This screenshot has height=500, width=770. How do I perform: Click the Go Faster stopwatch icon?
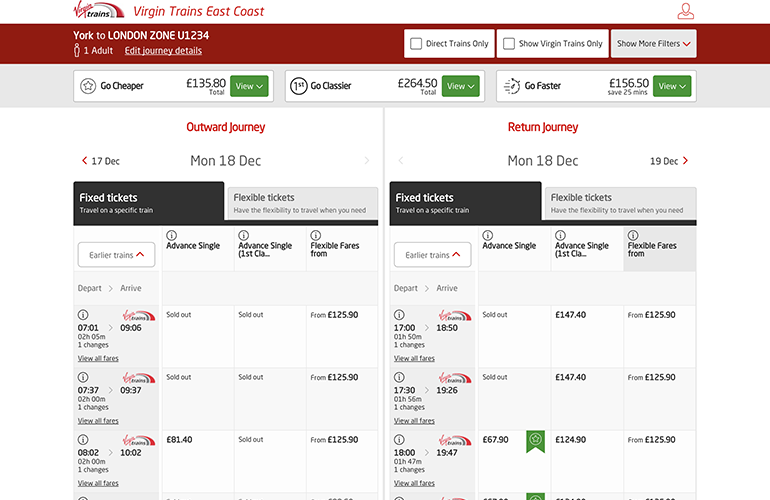(x=512, y=86)
